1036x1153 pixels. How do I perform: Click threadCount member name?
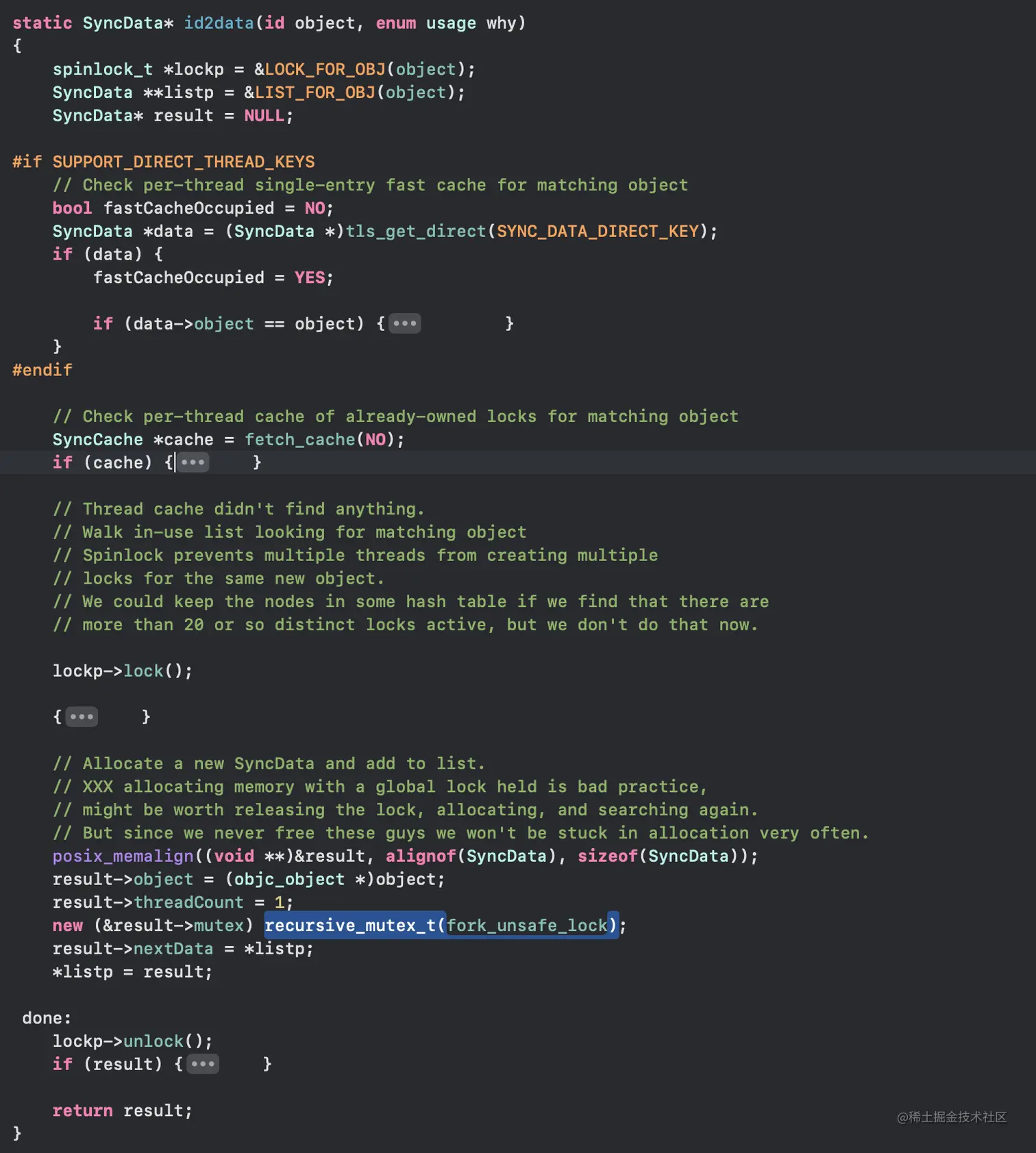[x=188, y=902]
